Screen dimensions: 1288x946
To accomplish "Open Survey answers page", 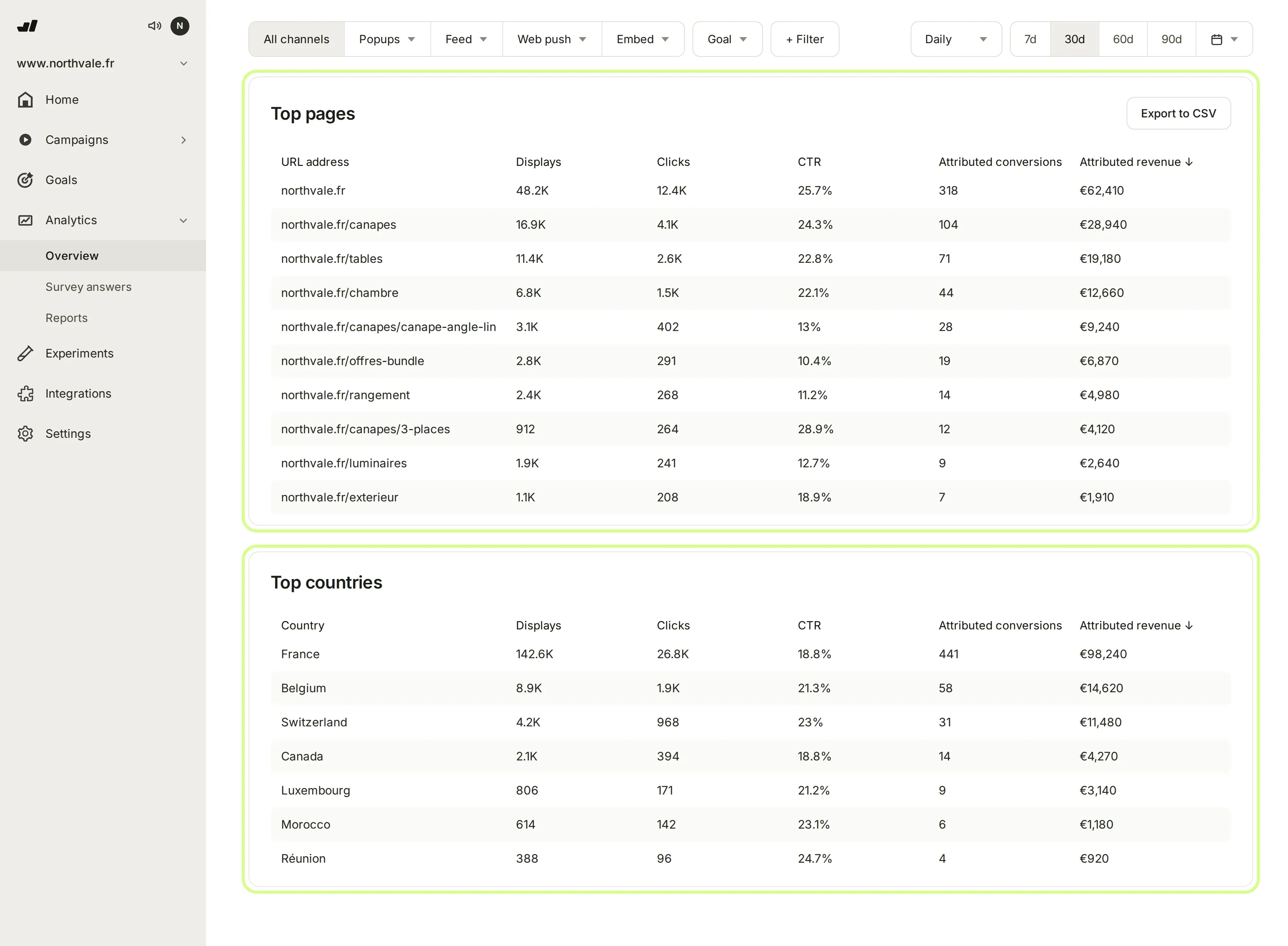I will point(88,286).
